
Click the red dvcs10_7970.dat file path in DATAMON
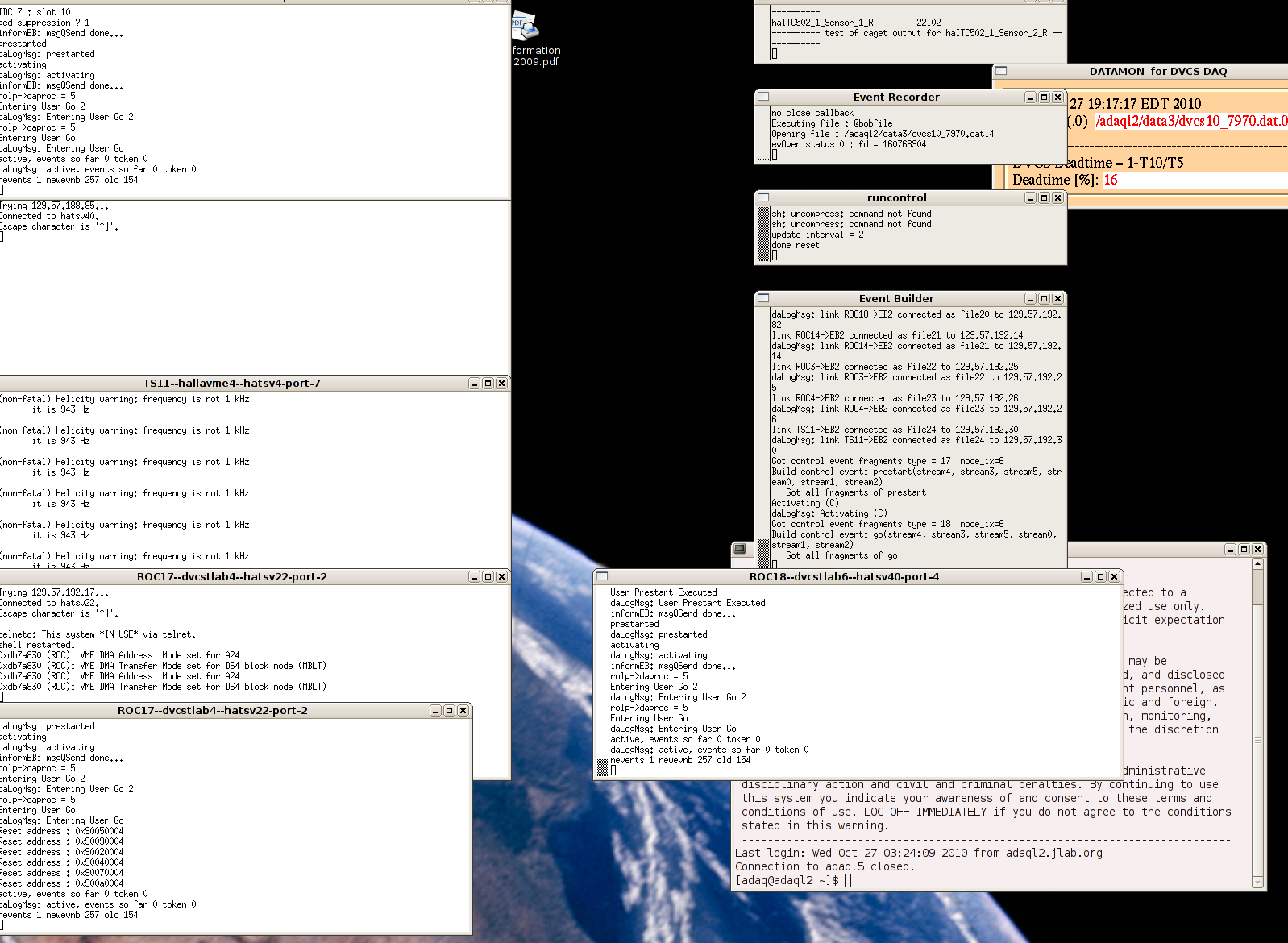click(1191, 121)
